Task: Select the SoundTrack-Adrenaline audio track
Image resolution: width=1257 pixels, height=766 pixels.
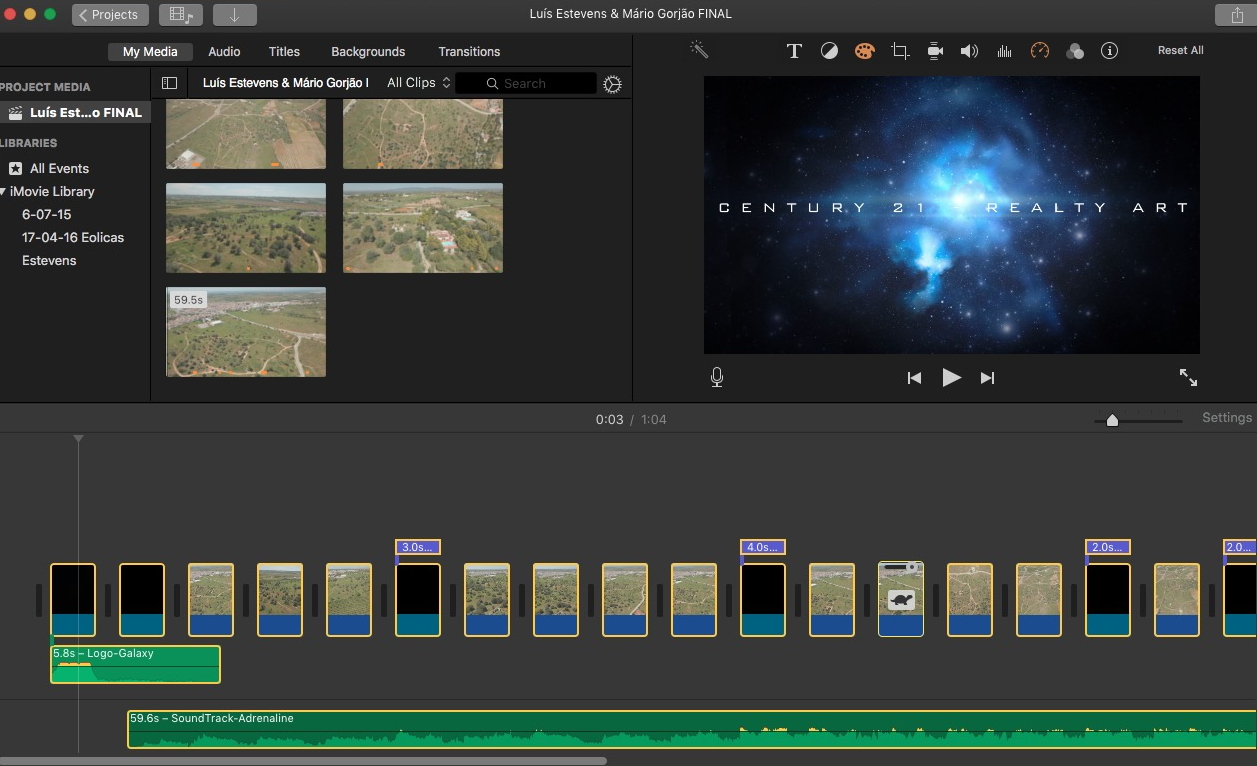Action: pyautogui.click(x=692, y=729)
